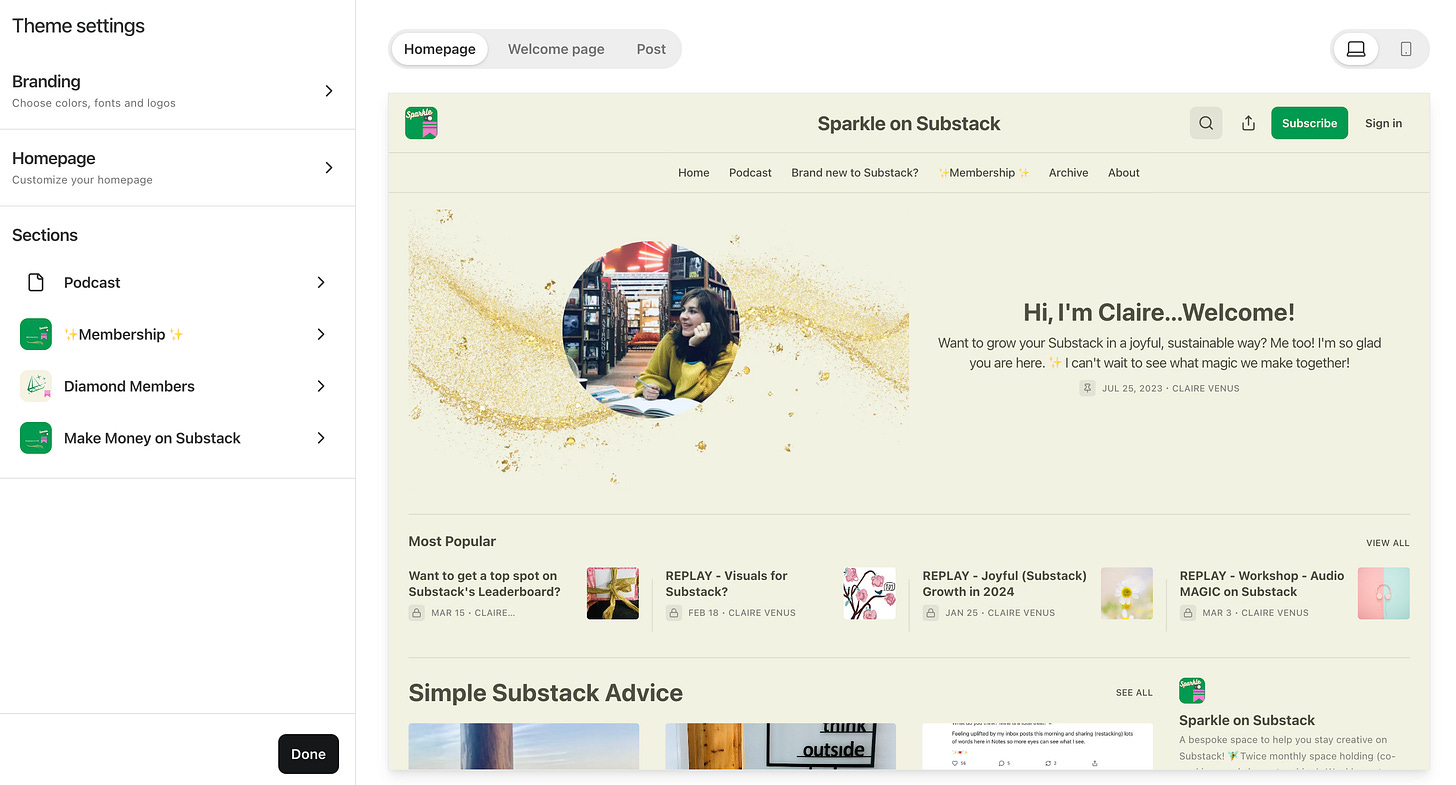Click the Sections heading in sidebar
Viewport: 1456px width, 785px height.
(45, 236)
